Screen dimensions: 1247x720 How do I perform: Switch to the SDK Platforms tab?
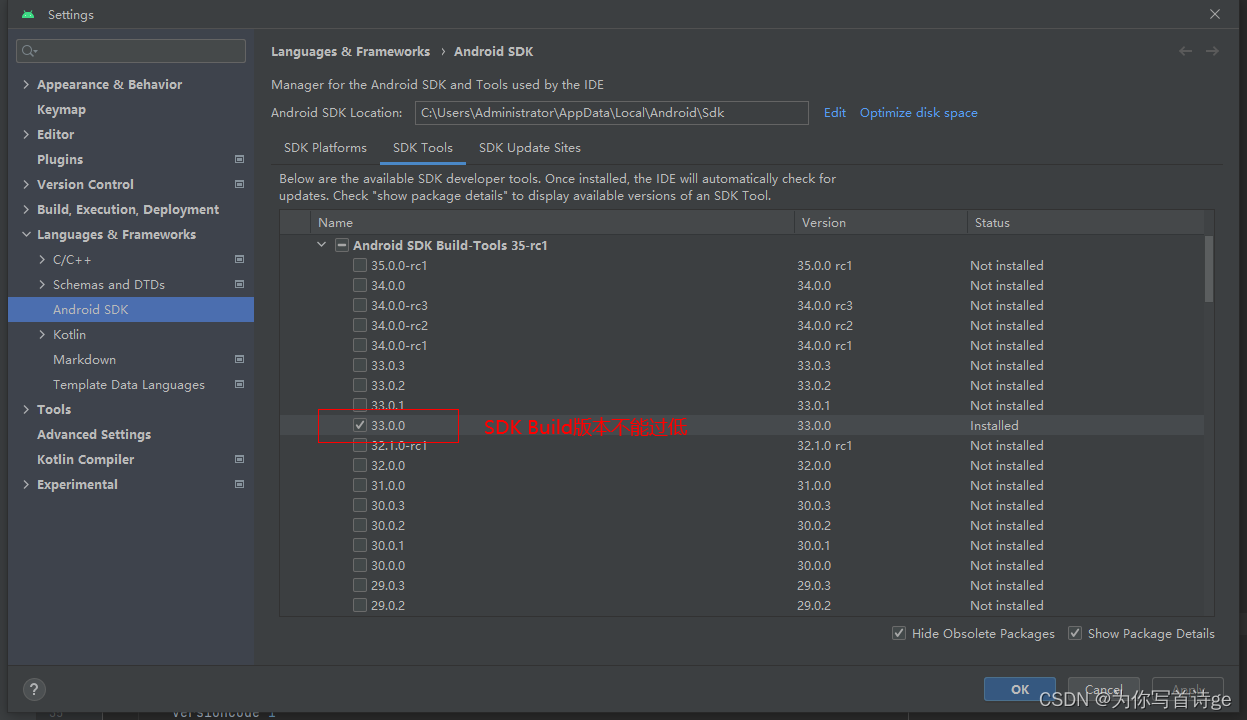coord(325,147)
